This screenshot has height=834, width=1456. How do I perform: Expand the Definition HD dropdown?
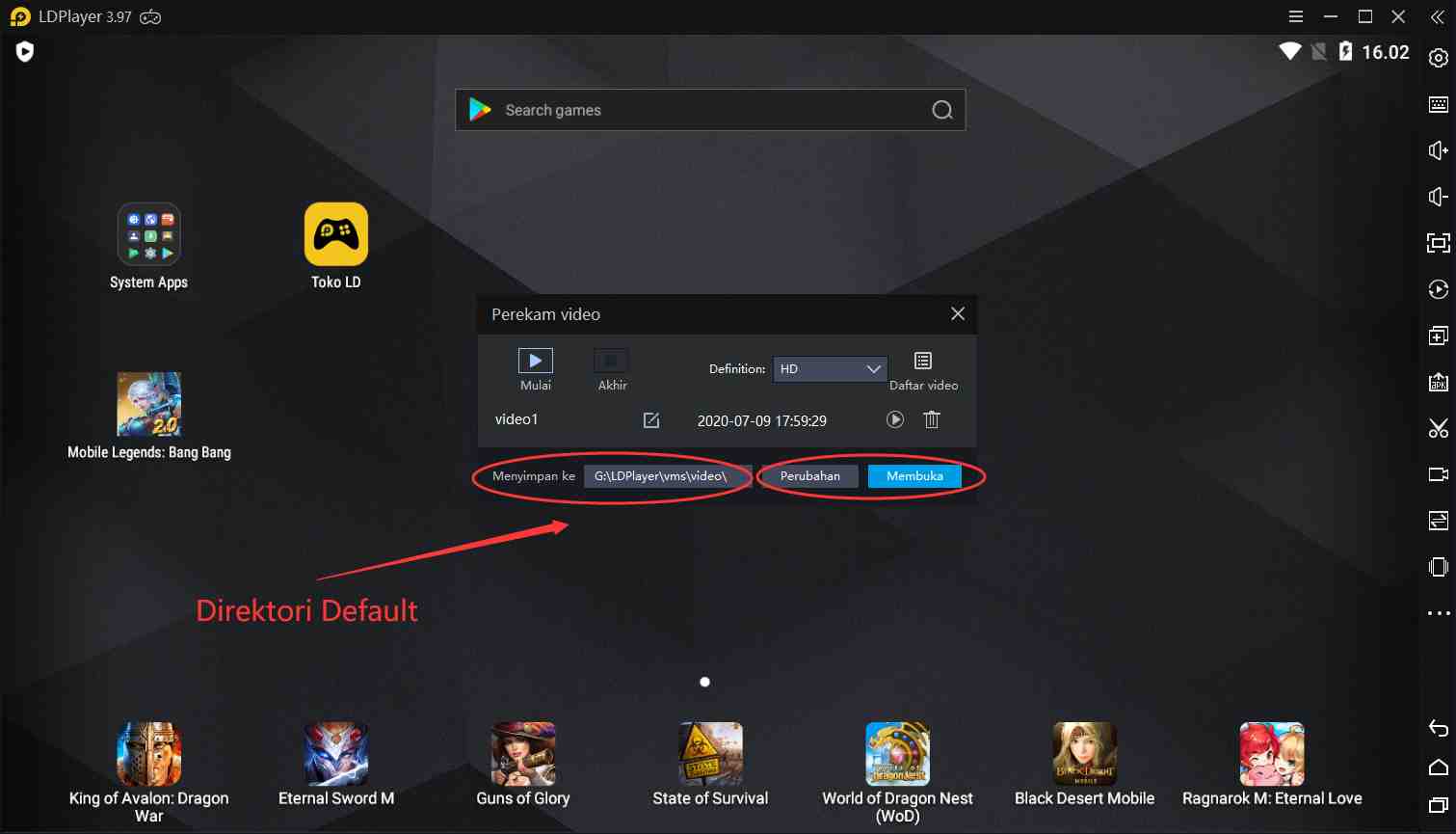(x=830, y=369)
